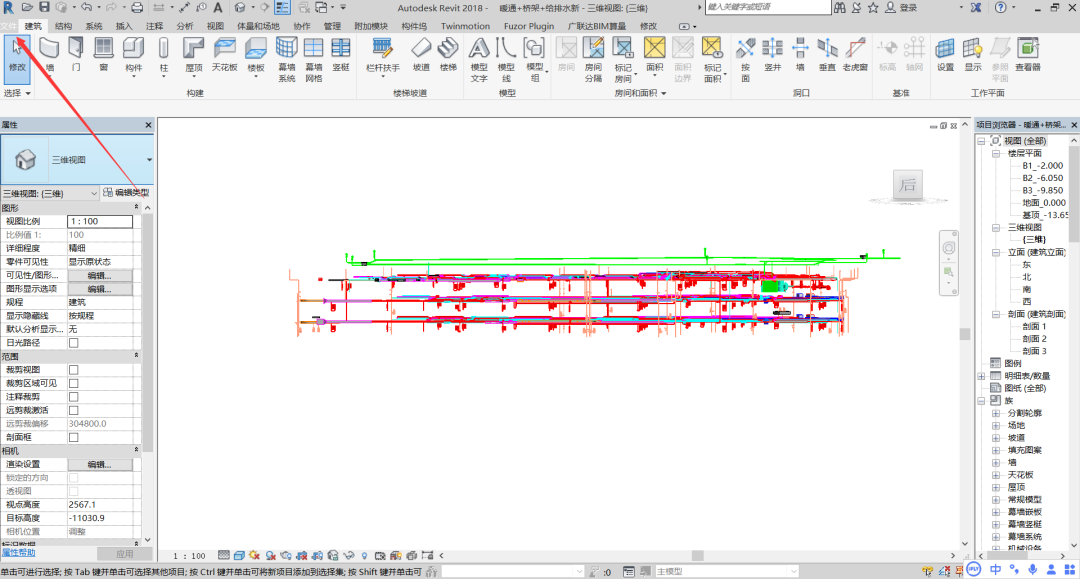Toggle the 注释裁剪 checkbox
Image resolution: width=1080 pixels, height=579 pixels.
pyautogui.click(x=74, y=397)
